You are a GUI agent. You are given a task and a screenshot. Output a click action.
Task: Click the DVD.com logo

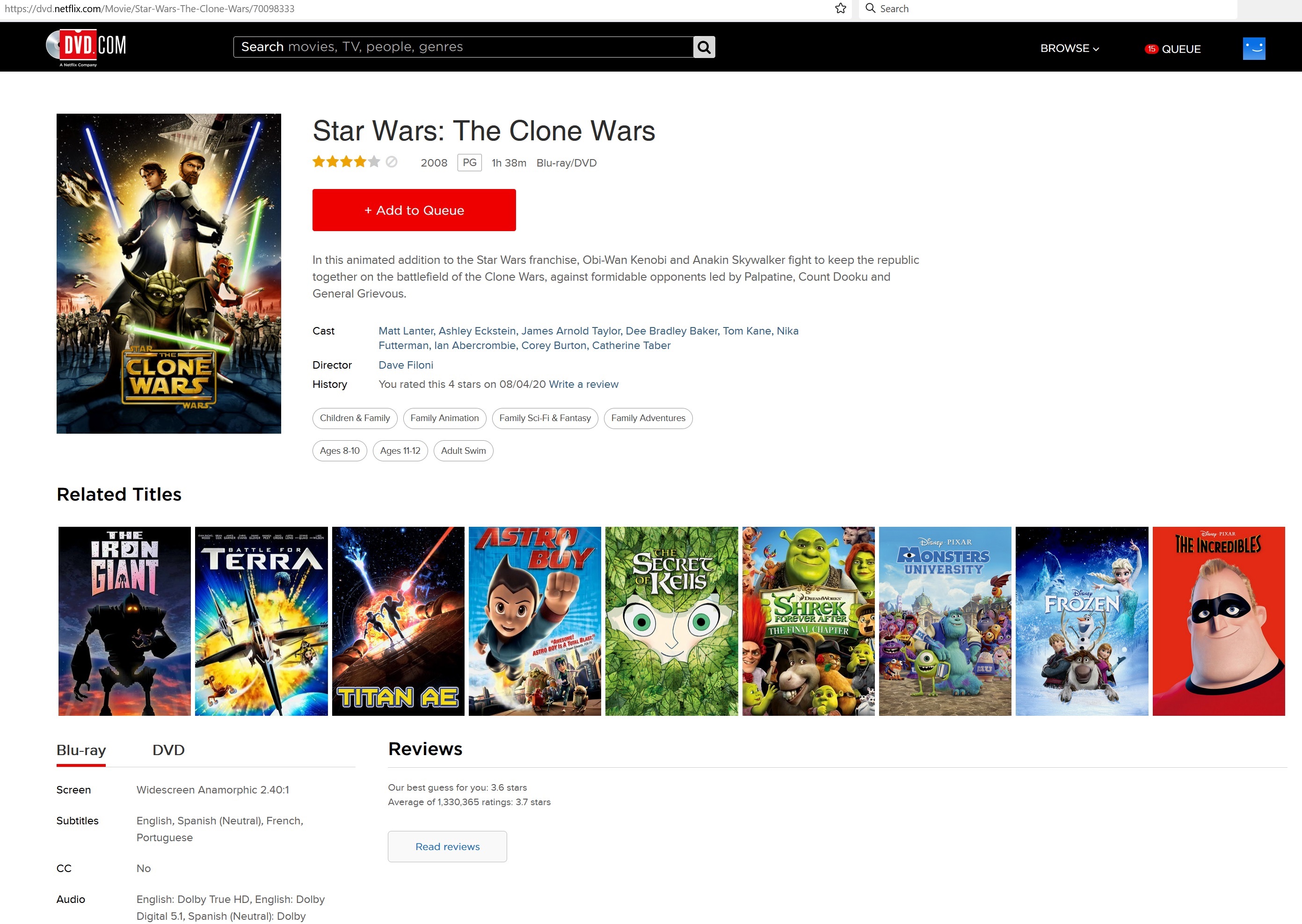click(x=86, y=47)
